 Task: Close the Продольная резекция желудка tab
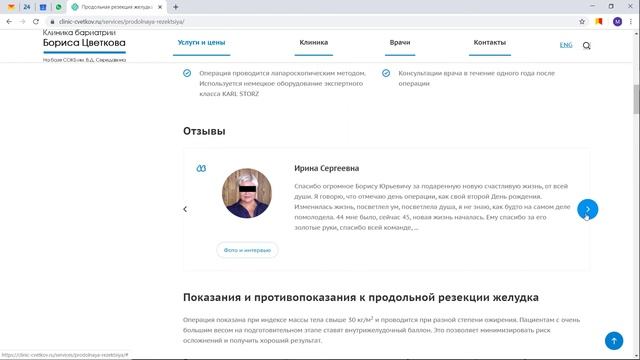coord(160,7)
